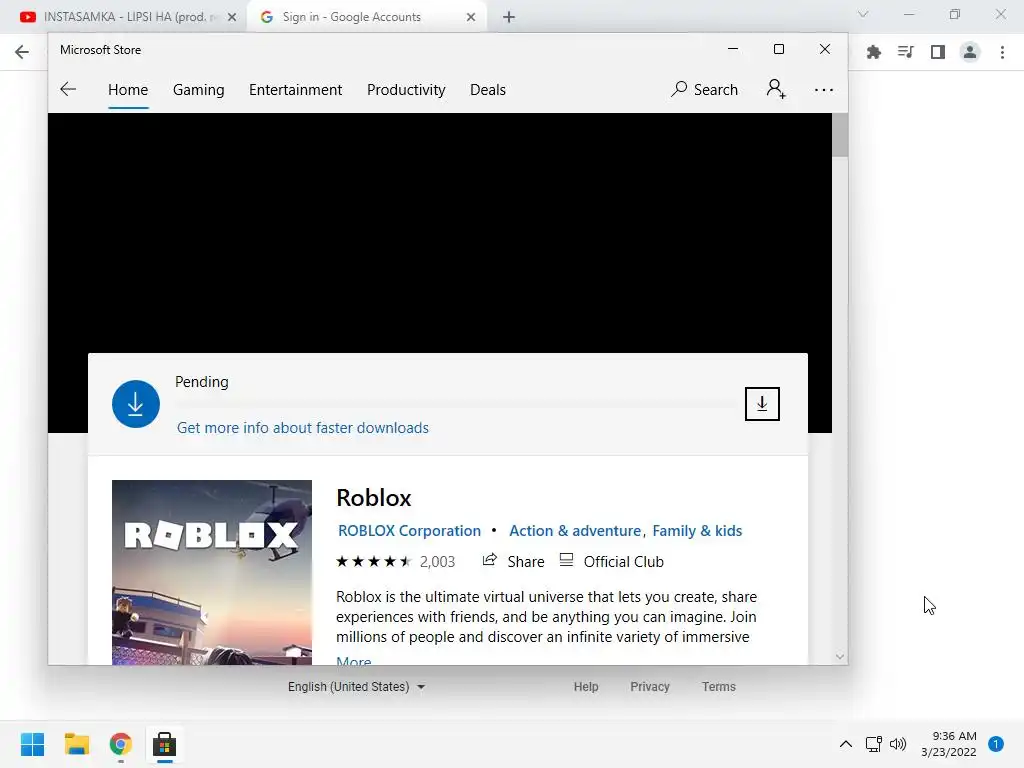Open English (United States) language dropdown
Image resolution: width=1024 pixels, height=768 pixels.
coord(357,686)
